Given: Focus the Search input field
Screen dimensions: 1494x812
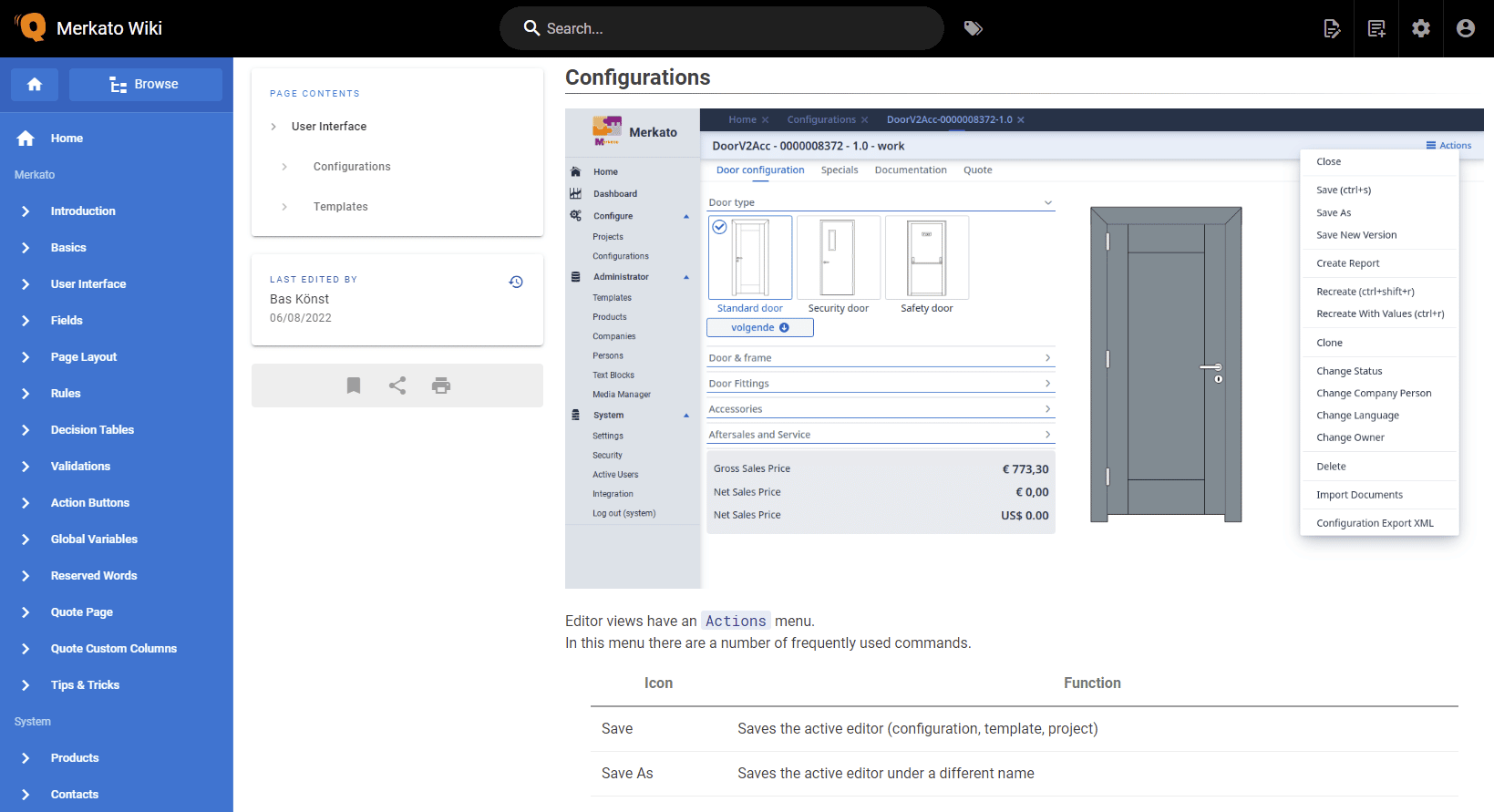Looking at the screenshot, I should [x=722, y=28].
